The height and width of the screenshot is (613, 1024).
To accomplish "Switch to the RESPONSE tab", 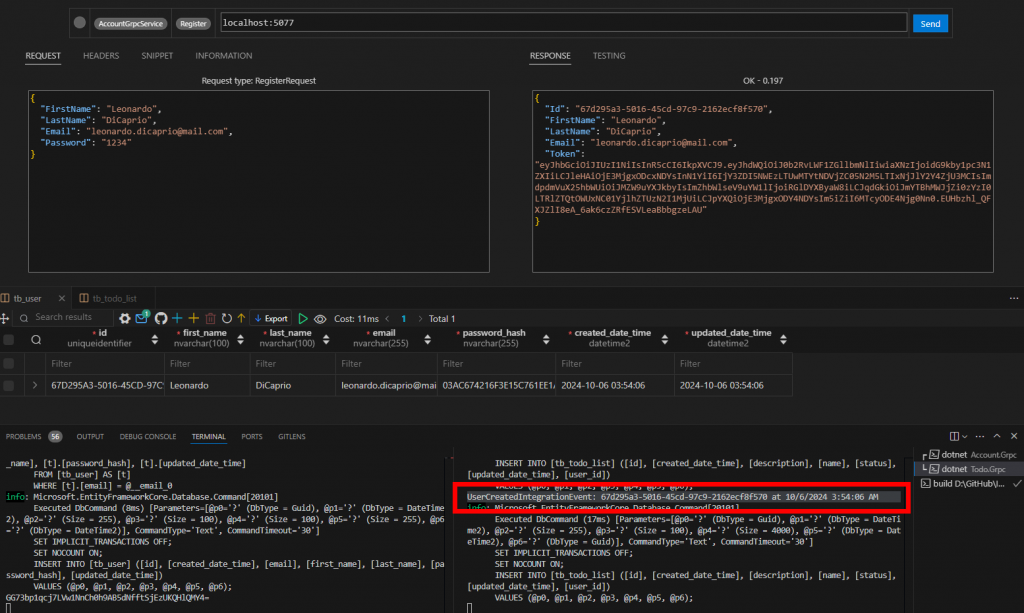I will pos(550,56).
